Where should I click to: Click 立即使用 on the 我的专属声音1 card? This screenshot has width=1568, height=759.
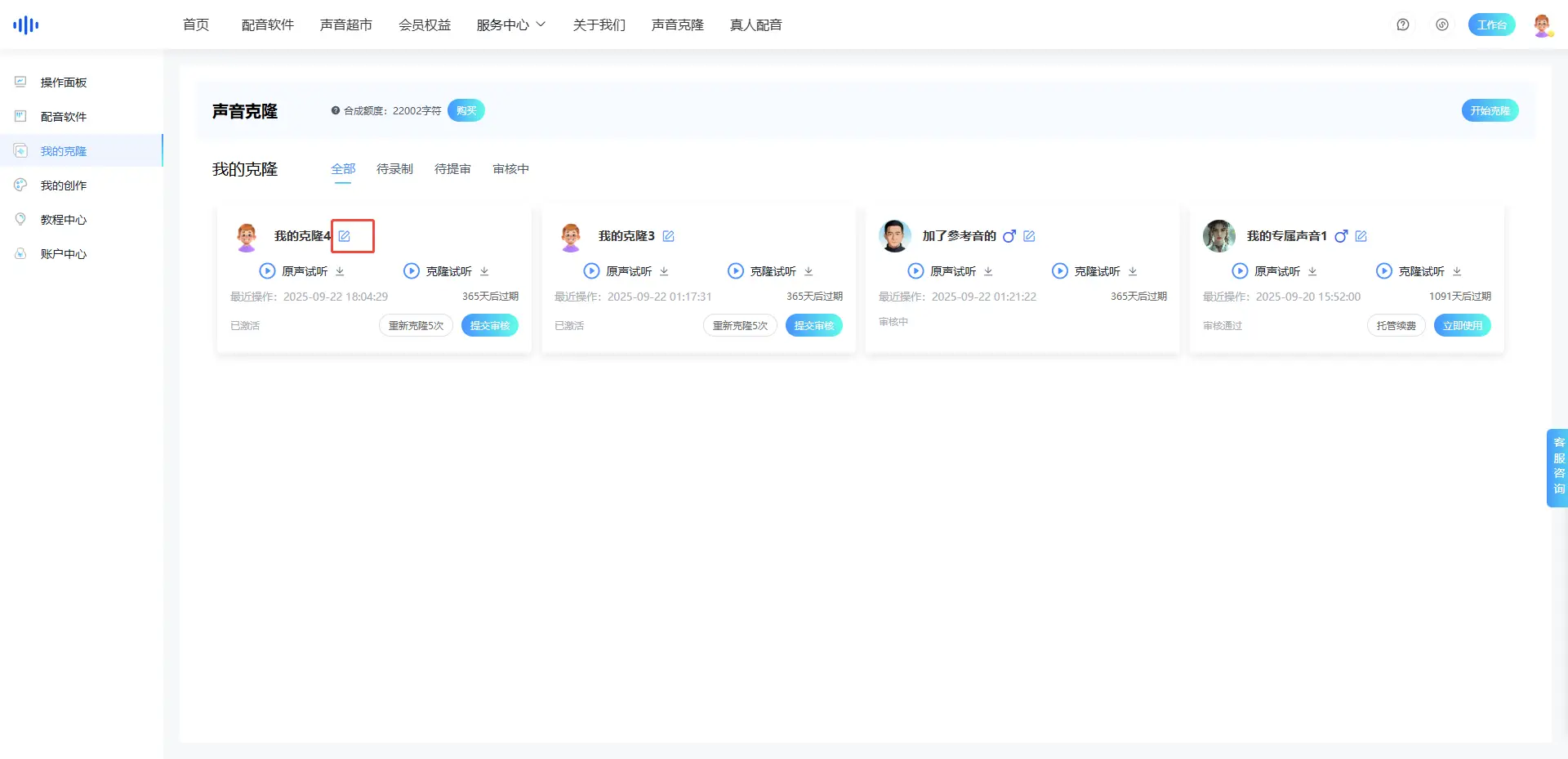coord(1462,325)
